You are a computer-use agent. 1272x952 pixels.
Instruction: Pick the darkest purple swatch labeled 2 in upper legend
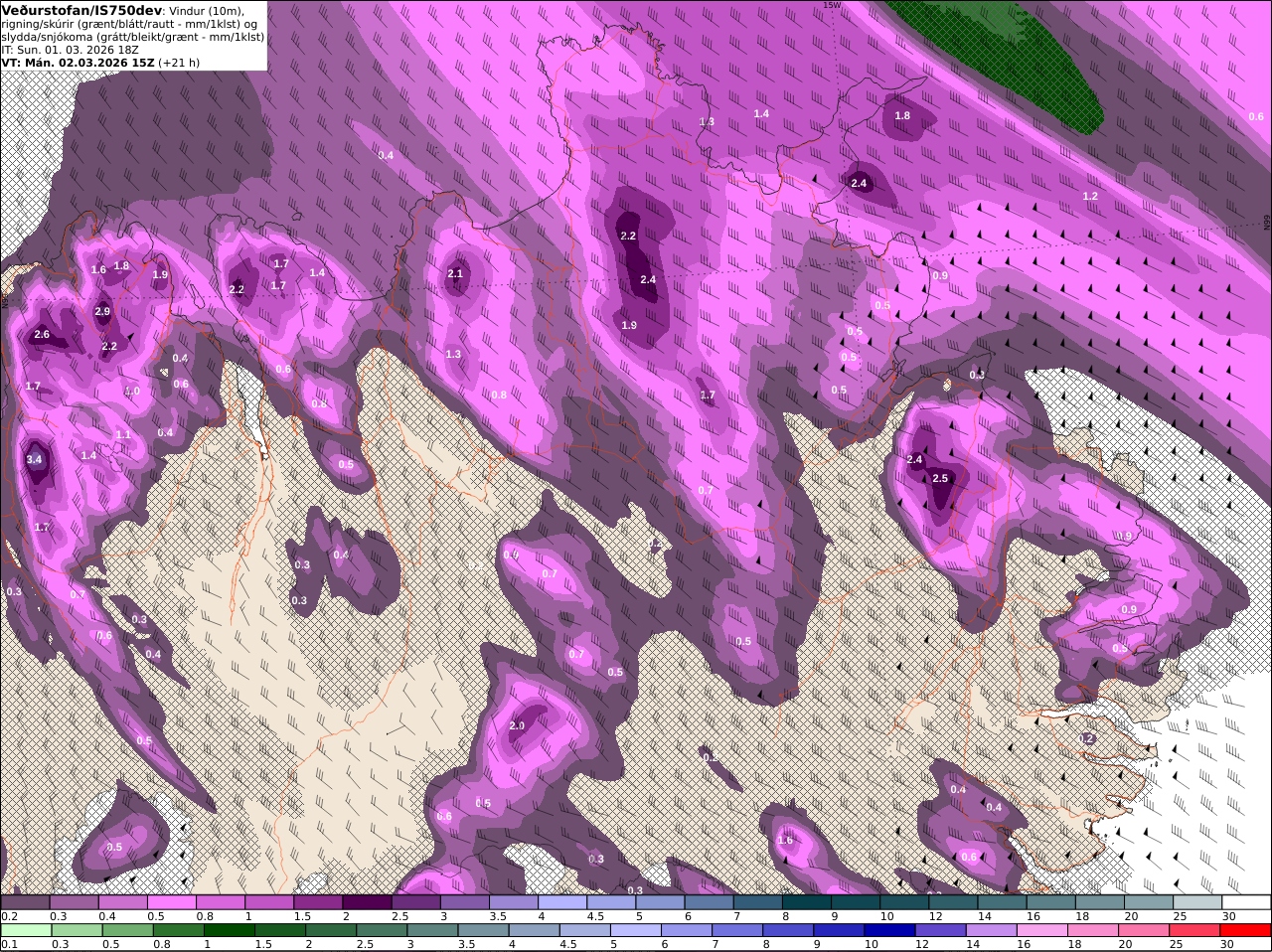367,901
